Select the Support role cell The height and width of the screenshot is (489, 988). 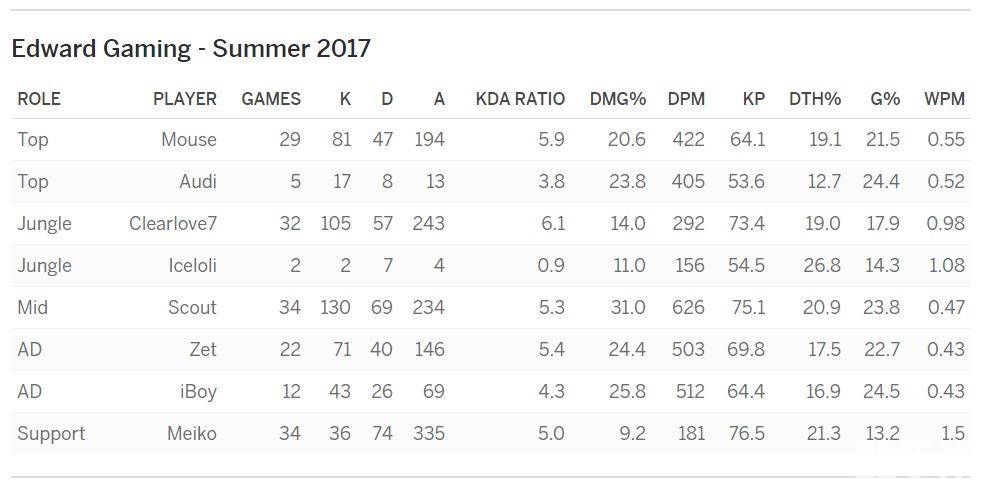pos(51,434)
